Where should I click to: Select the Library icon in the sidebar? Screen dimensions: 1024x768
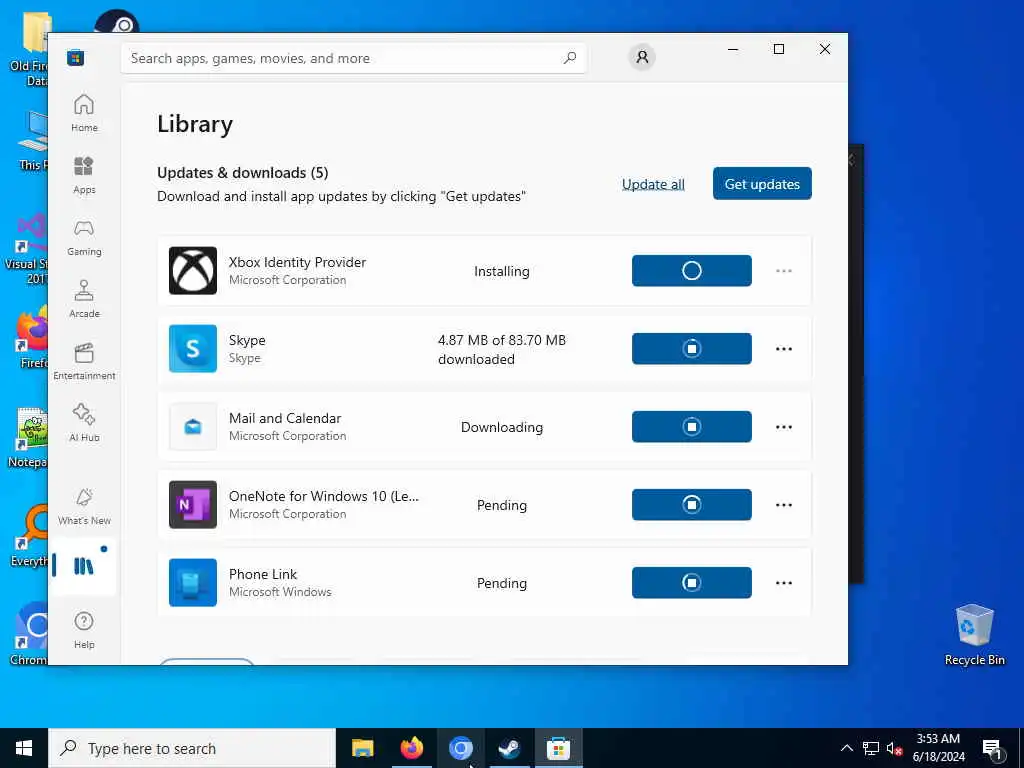[x=84, y=566]
